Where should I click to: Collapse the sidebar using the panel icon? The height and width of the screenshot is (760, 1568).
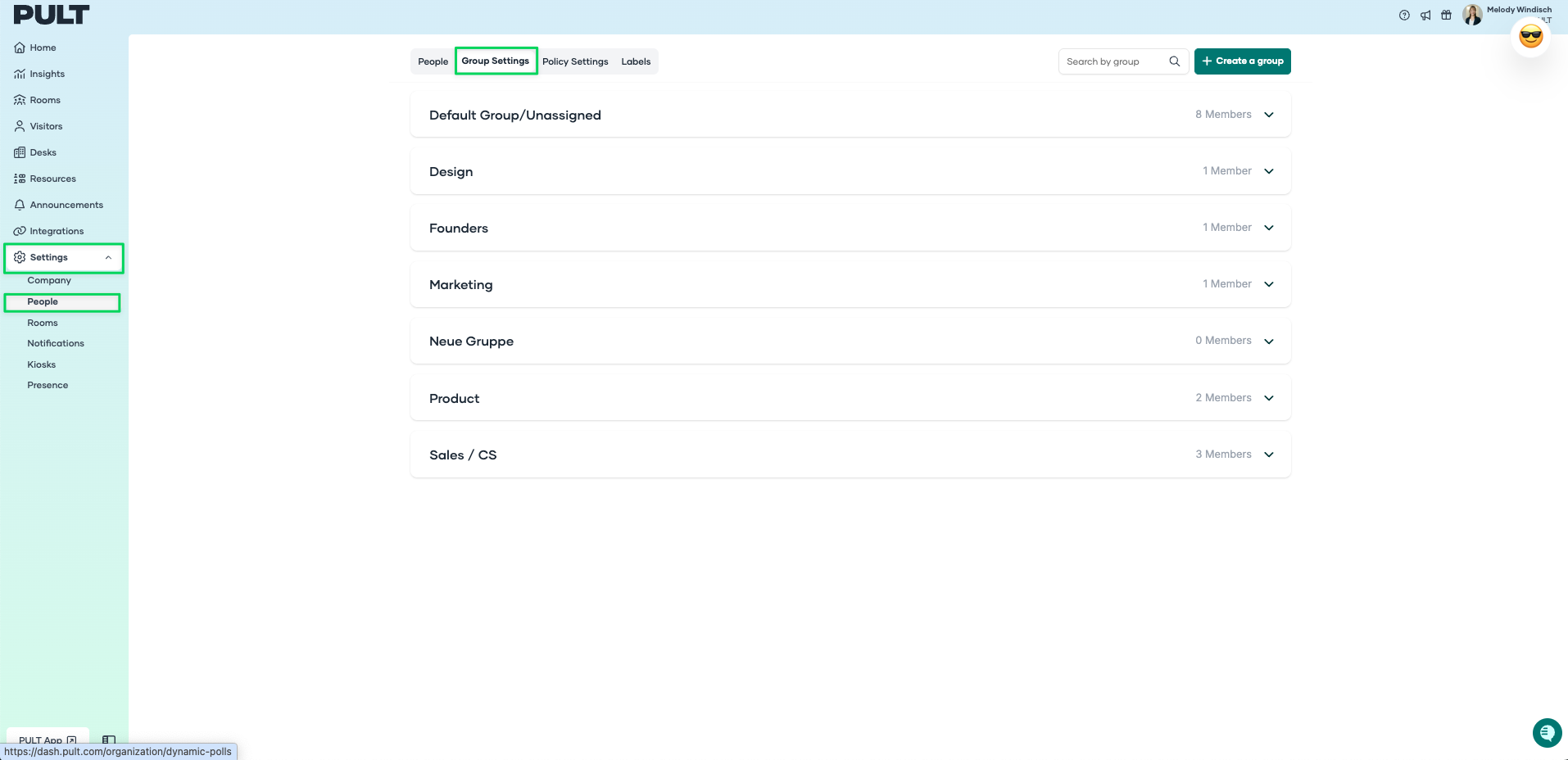[109, 740]
